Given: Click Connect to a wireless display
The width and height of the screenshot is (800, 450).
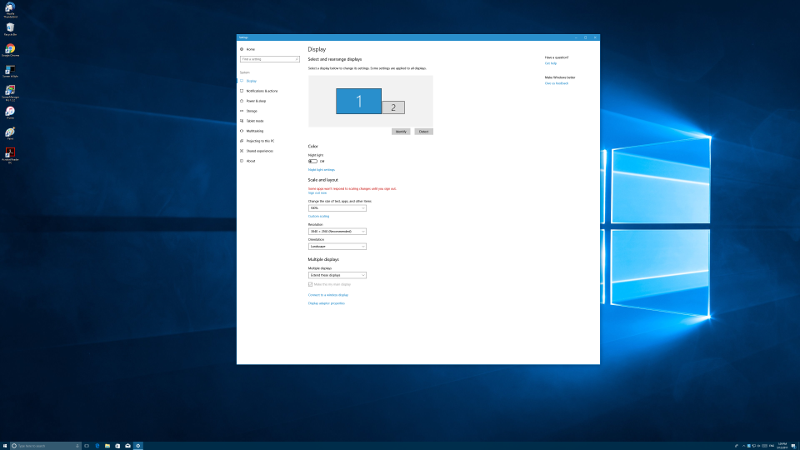Looking at the screenshot, I should 328,295.
